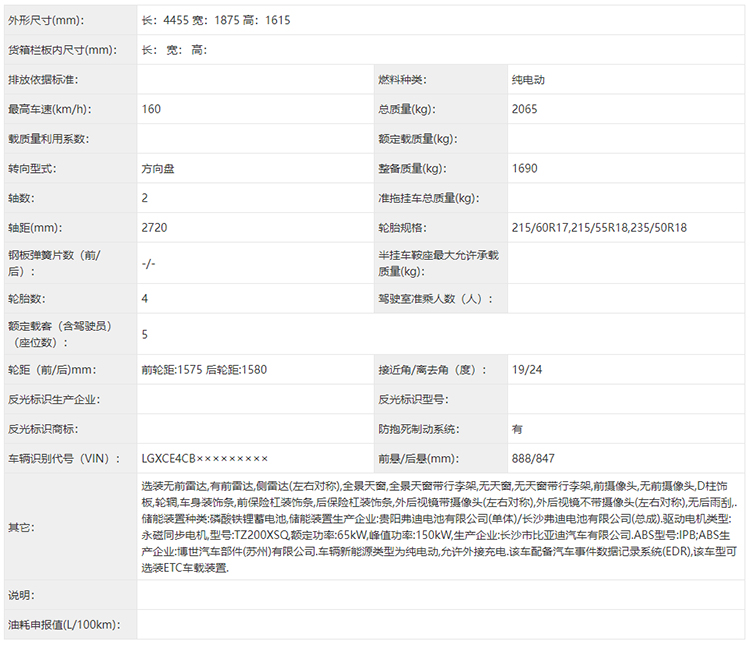Select the front/rear overhang value 888/847
Screen dimensions: 750x645
[532, 458]
